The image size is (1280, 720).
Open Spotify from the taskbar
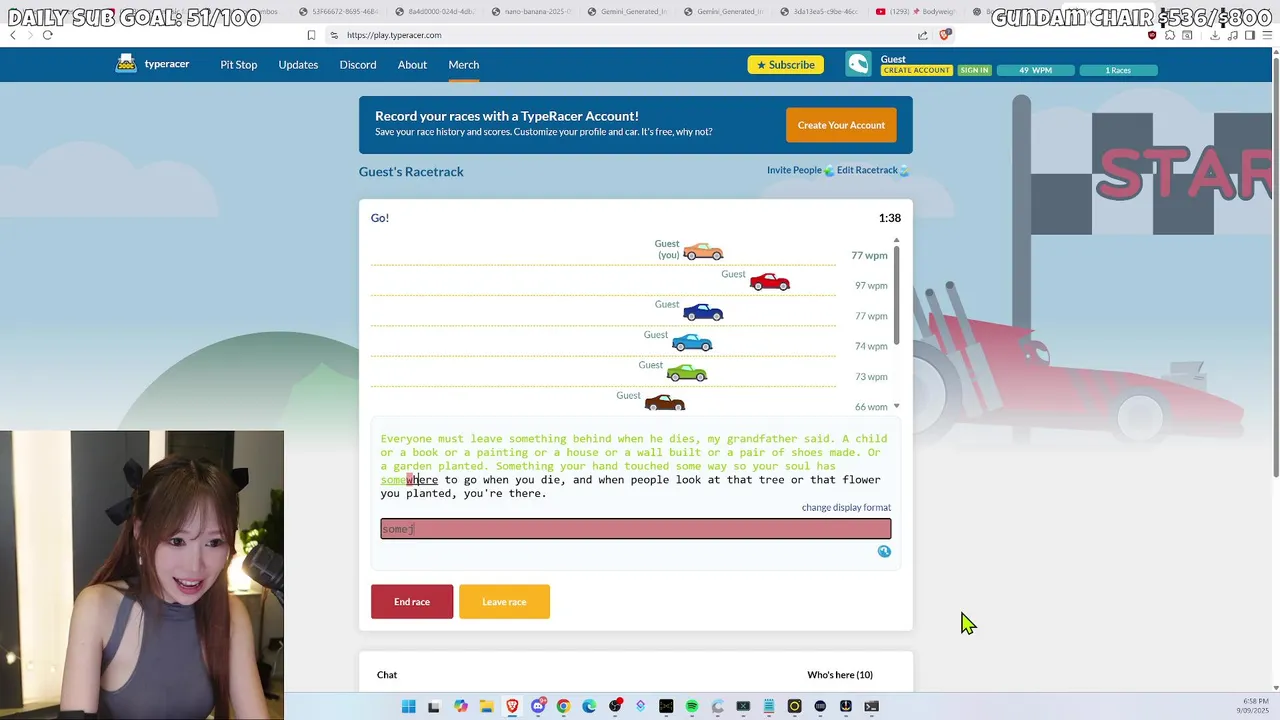pyautogui.click(x=692, y=707)
